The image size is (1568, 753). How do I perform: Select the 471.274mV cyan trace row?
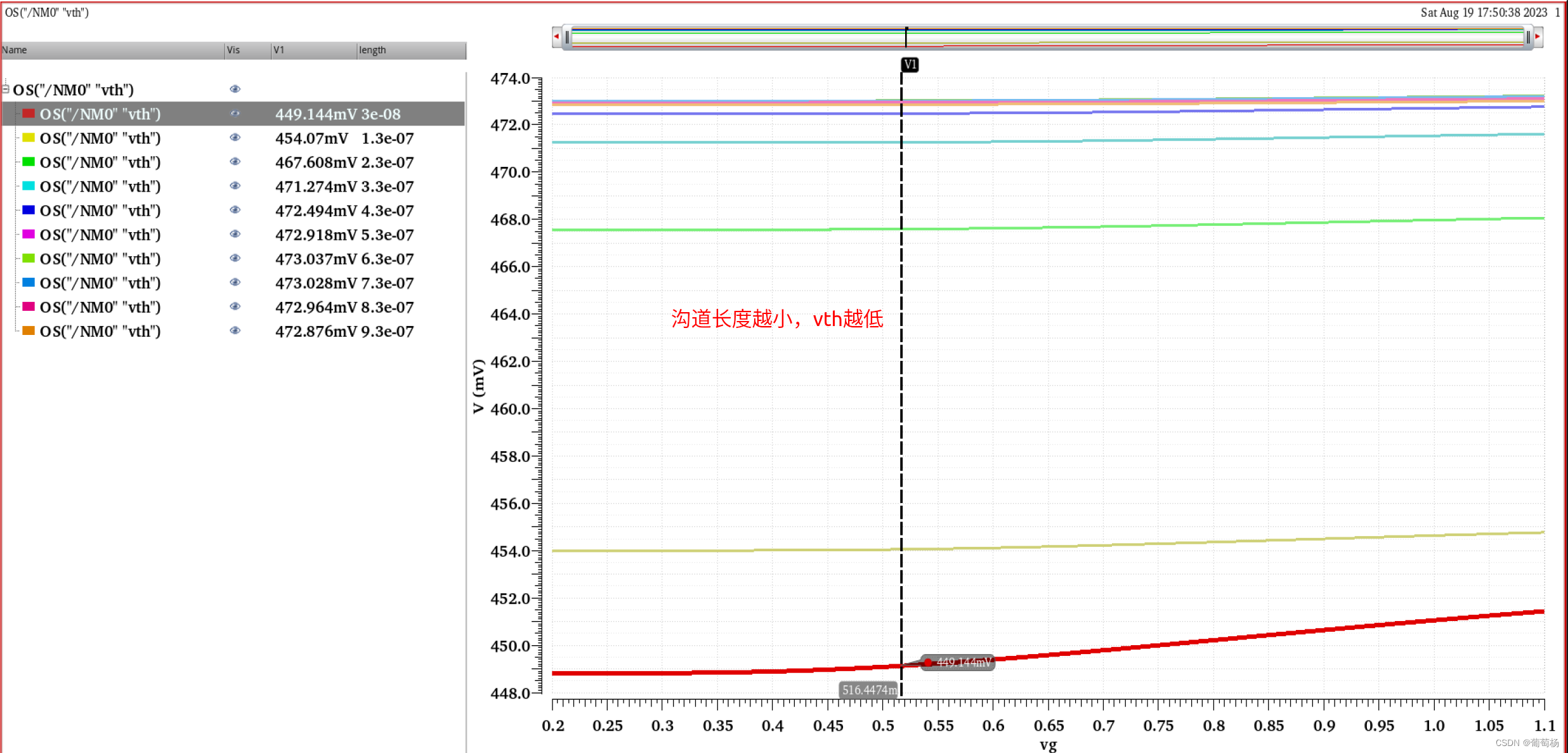tap(100, 187)
